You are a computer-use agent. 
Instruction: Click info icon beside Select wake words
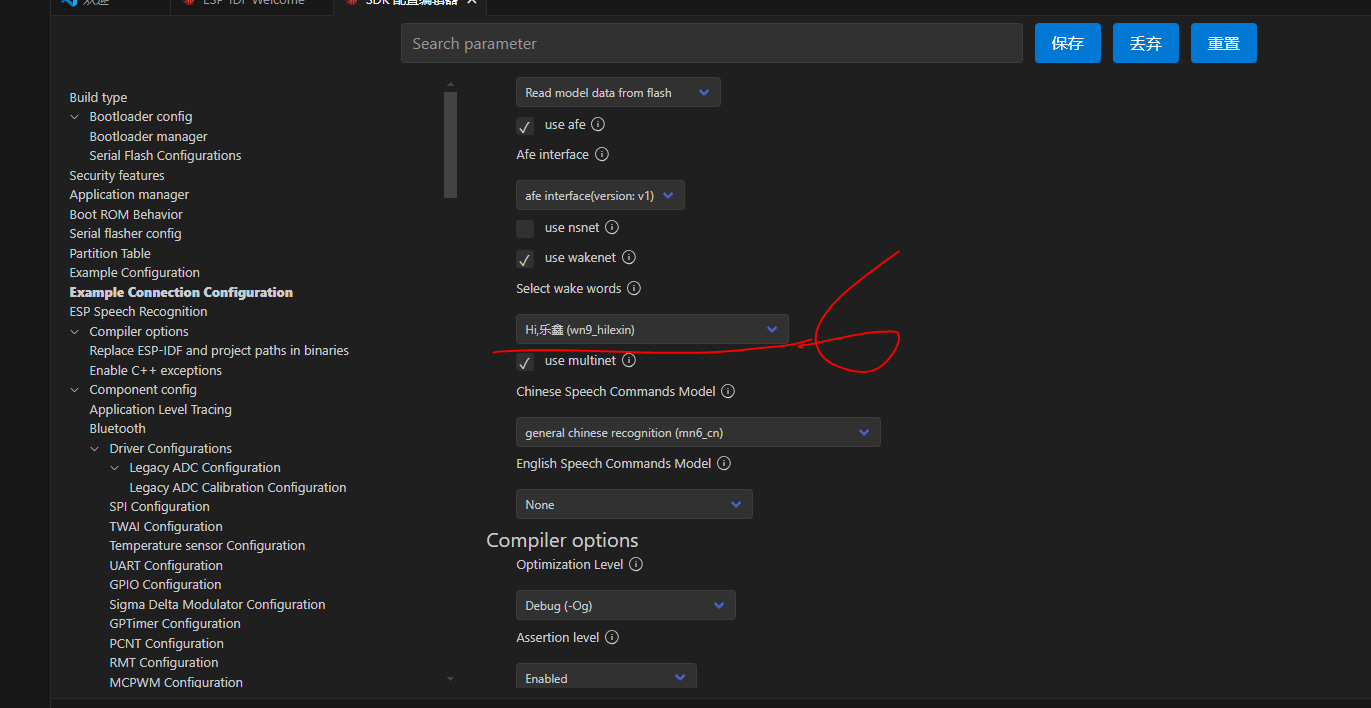pos(634,289)
